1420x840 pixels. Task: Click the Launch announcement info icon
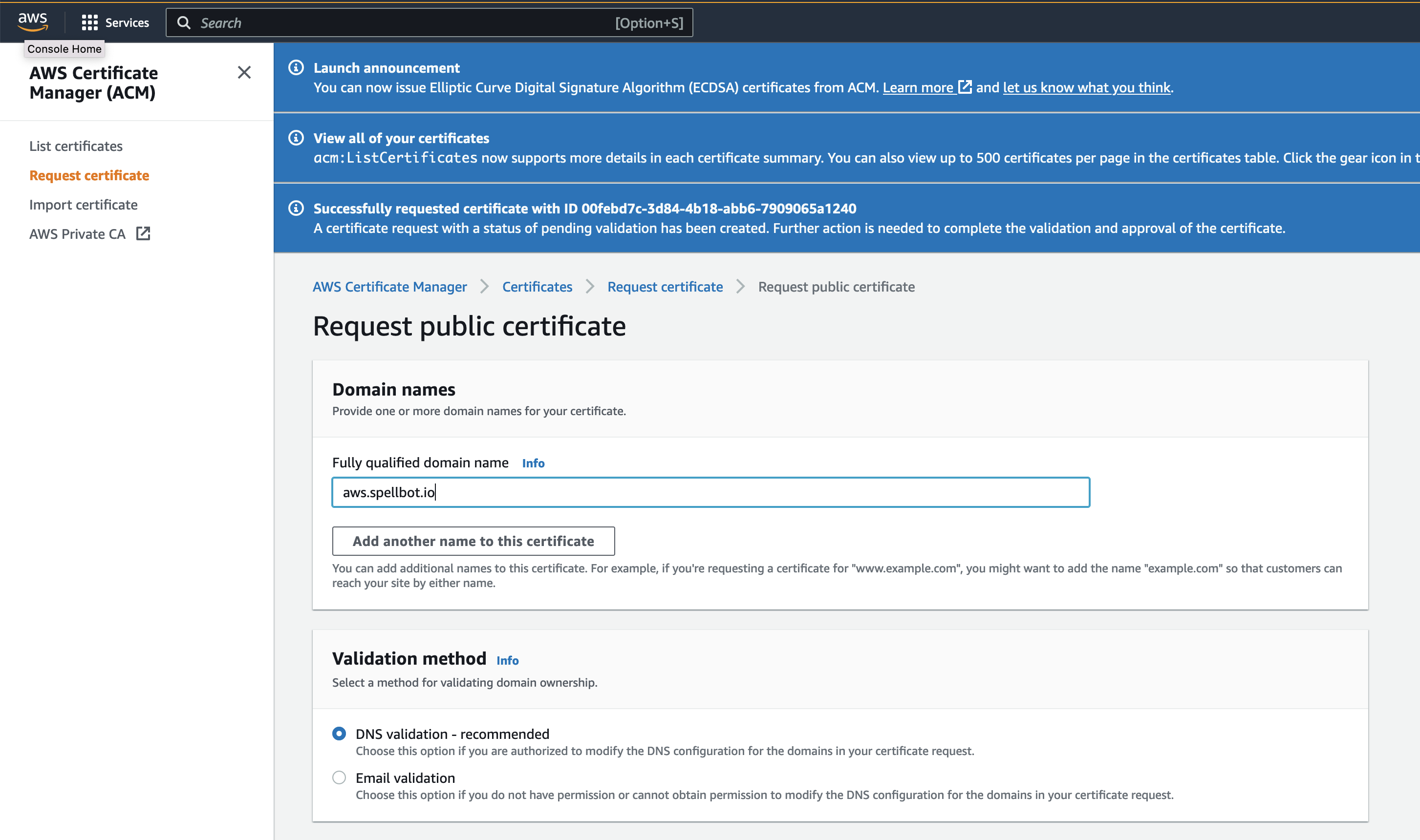[x=297, y=67]
